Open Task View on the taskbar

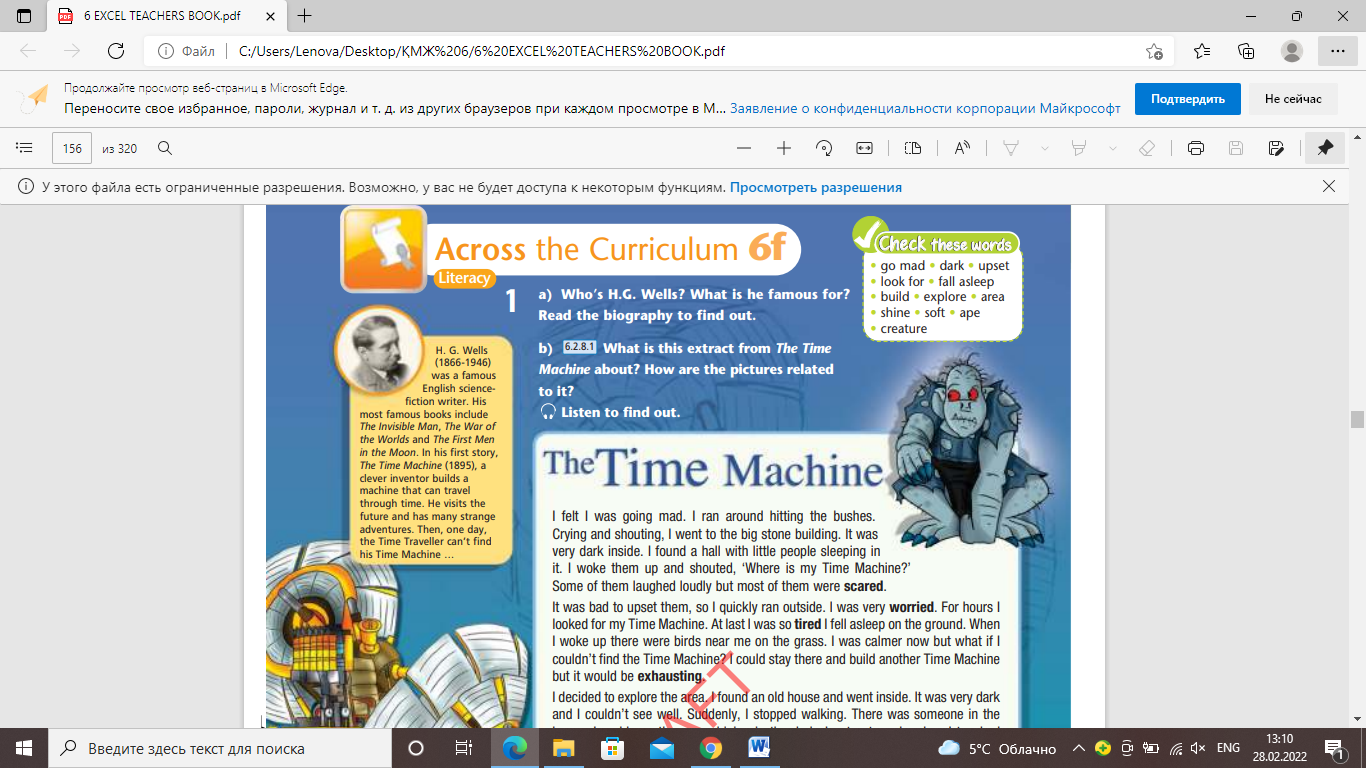pyautogui.click(x=464, y=748)
